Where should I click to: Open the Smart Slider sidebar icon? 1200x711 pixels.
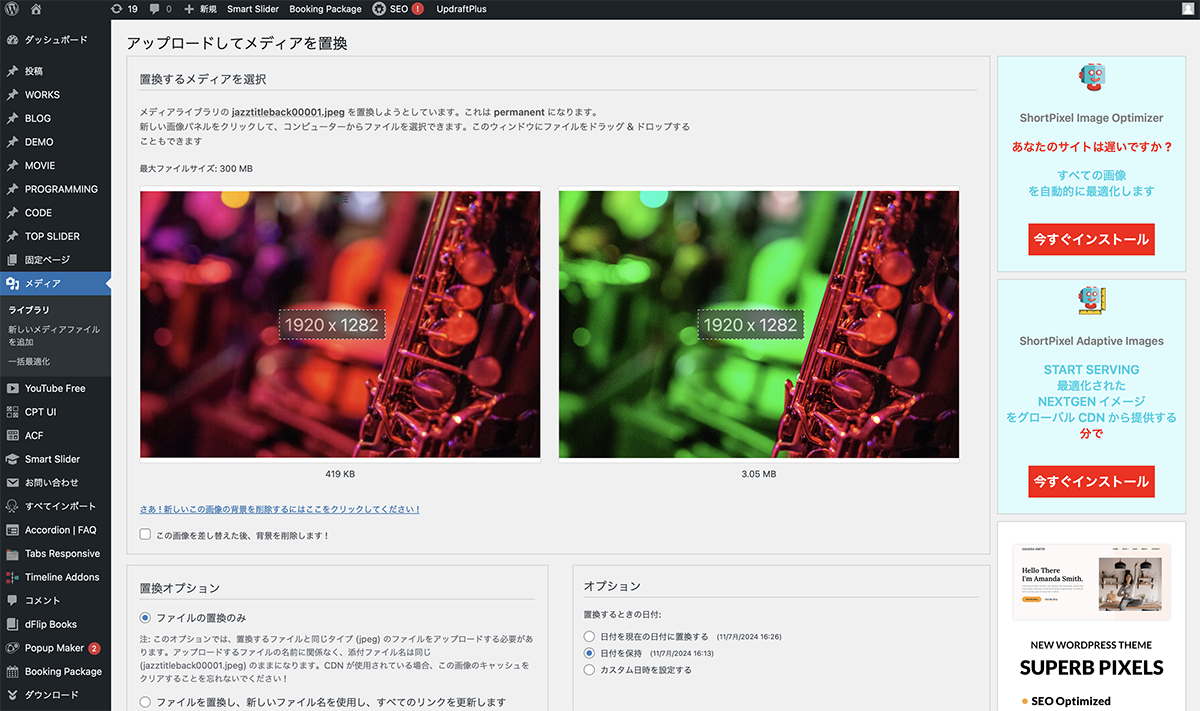(x=12, y=459)
